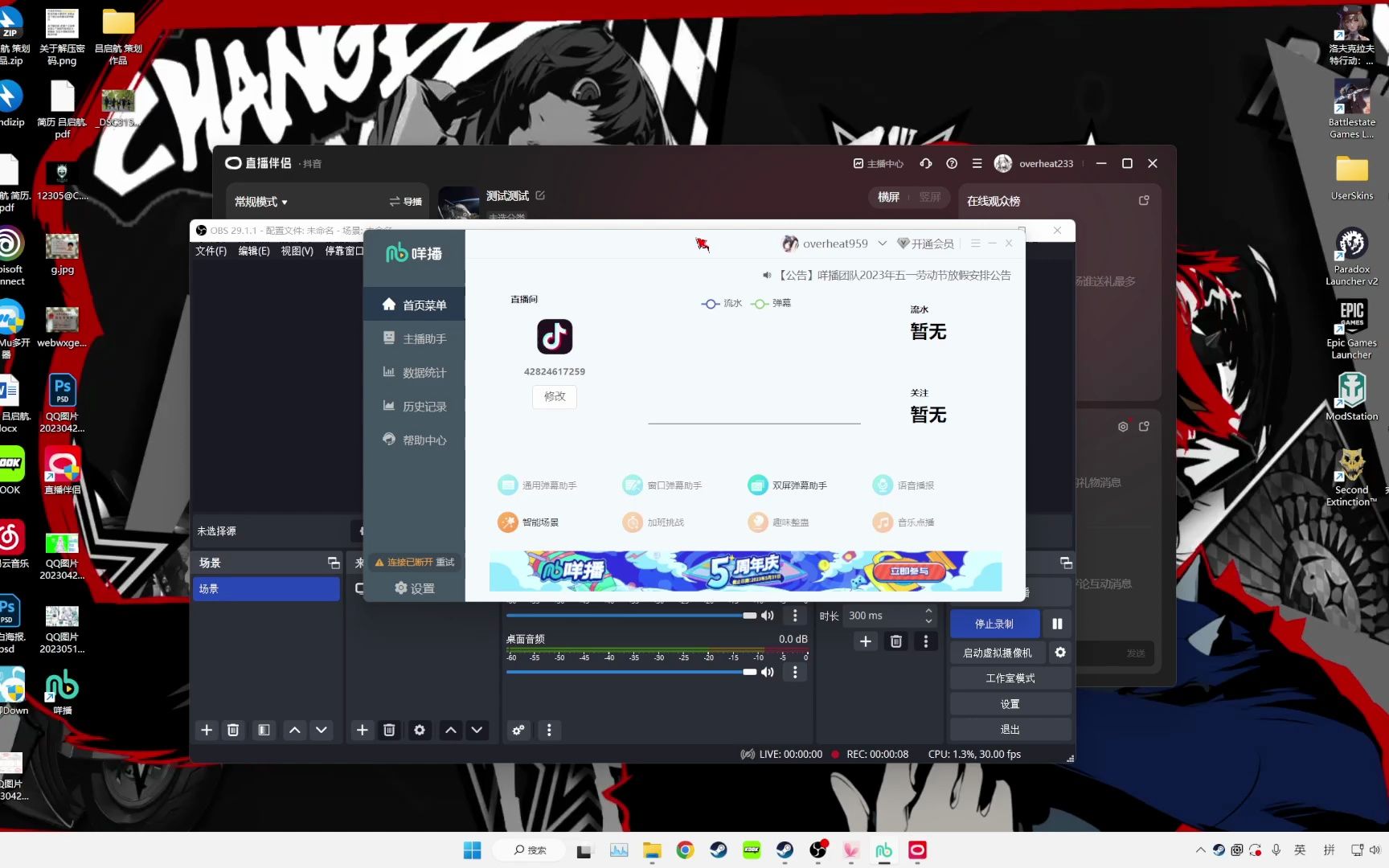Viewport: 1389px width, 868px height.
Task: Open the 咩播 hamburger menu icon
Action: pyautogui.click(x=975, y=243)
